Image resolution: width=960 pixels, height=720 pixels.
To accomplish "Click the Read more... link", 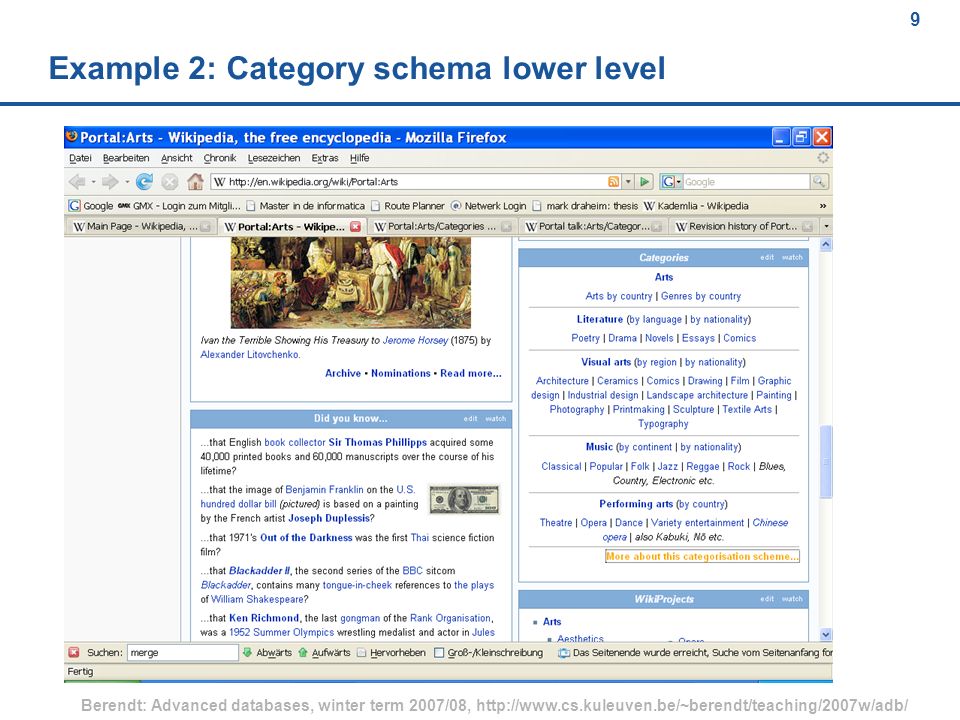I will (x=471, y=373).
